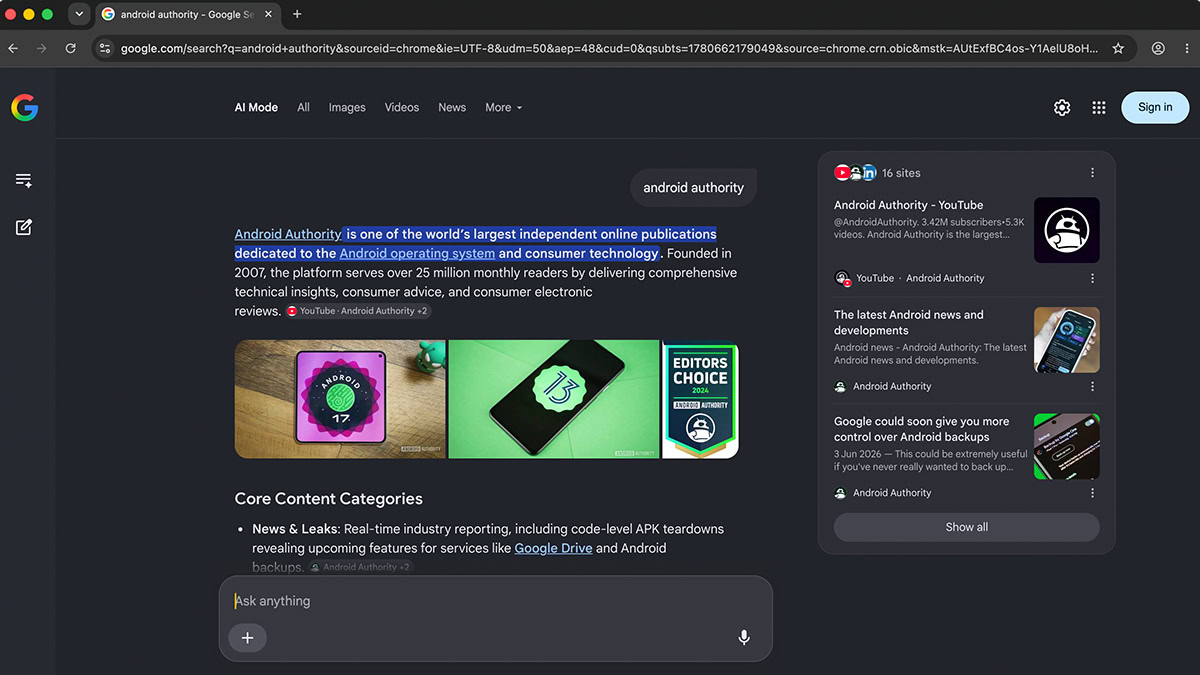Open a new browser tab
This screenshot has width=1200, height=675.
pos(297,15)
